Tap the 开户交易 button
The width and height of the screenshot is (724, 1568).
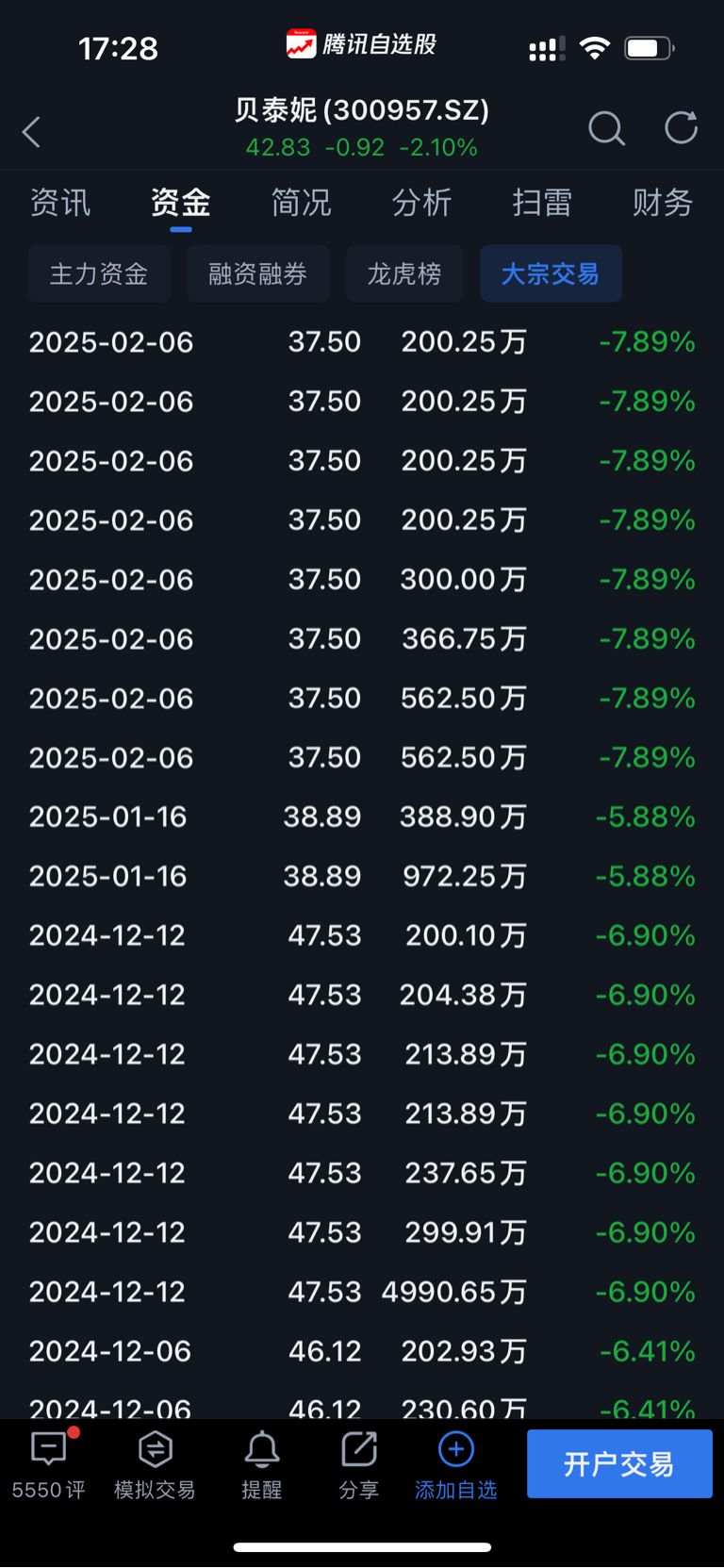pyautogui.click(x=619, y=1463)
